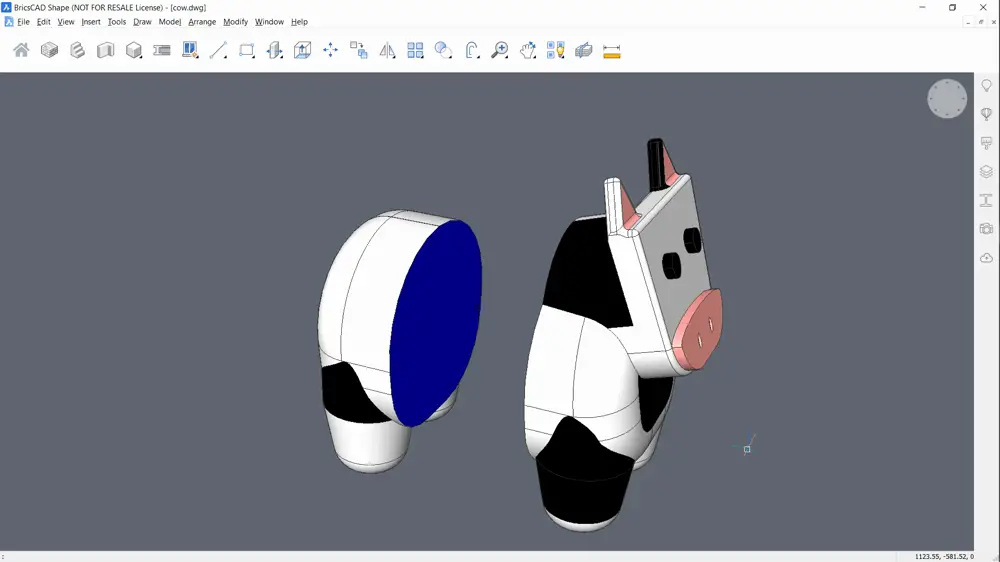Screen dimensions: 1000x562
Task: Open the Model menu
Action: (x=170, y=22)
